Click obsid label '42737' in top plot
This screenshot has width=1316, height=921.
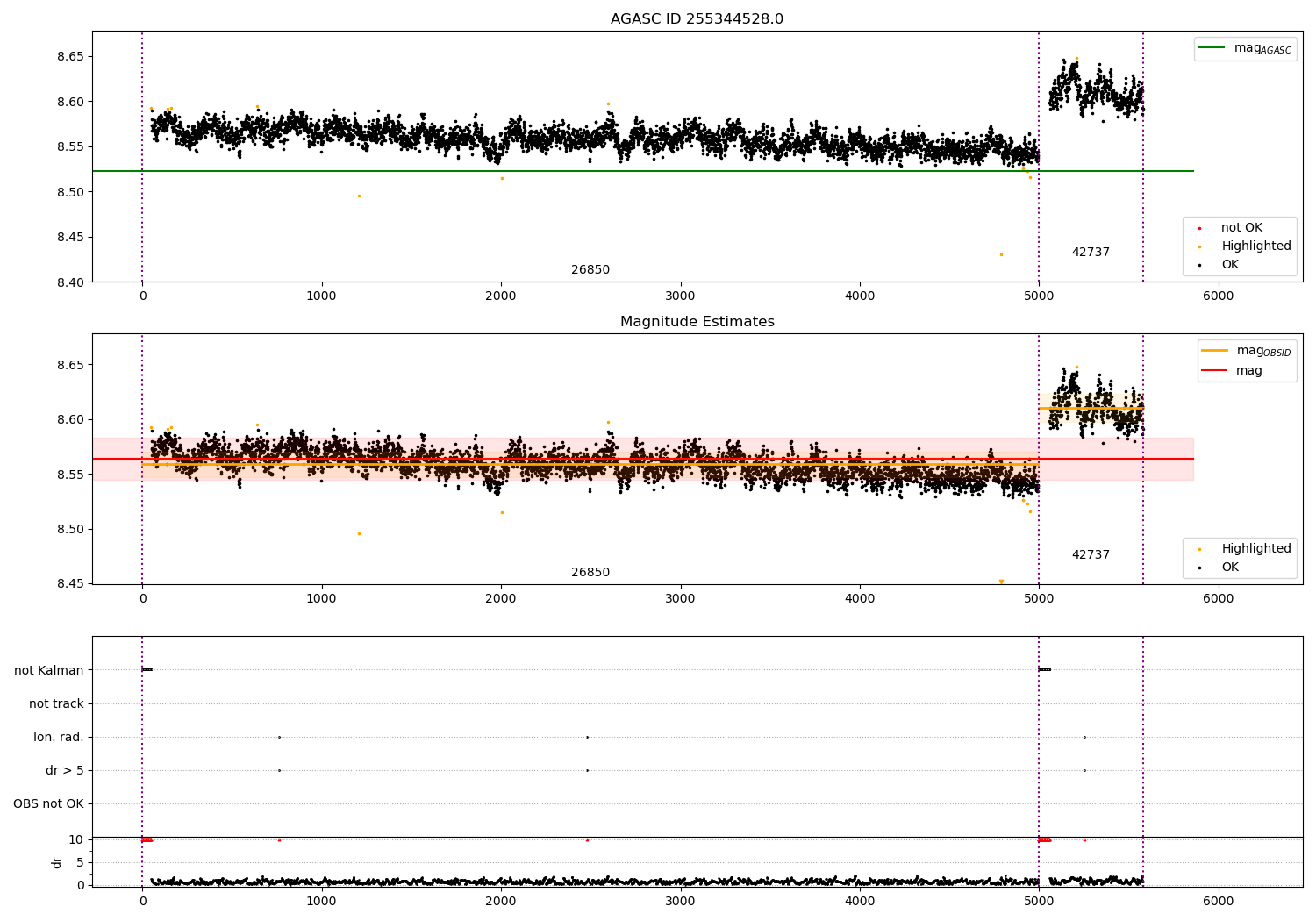[1091, 253]
